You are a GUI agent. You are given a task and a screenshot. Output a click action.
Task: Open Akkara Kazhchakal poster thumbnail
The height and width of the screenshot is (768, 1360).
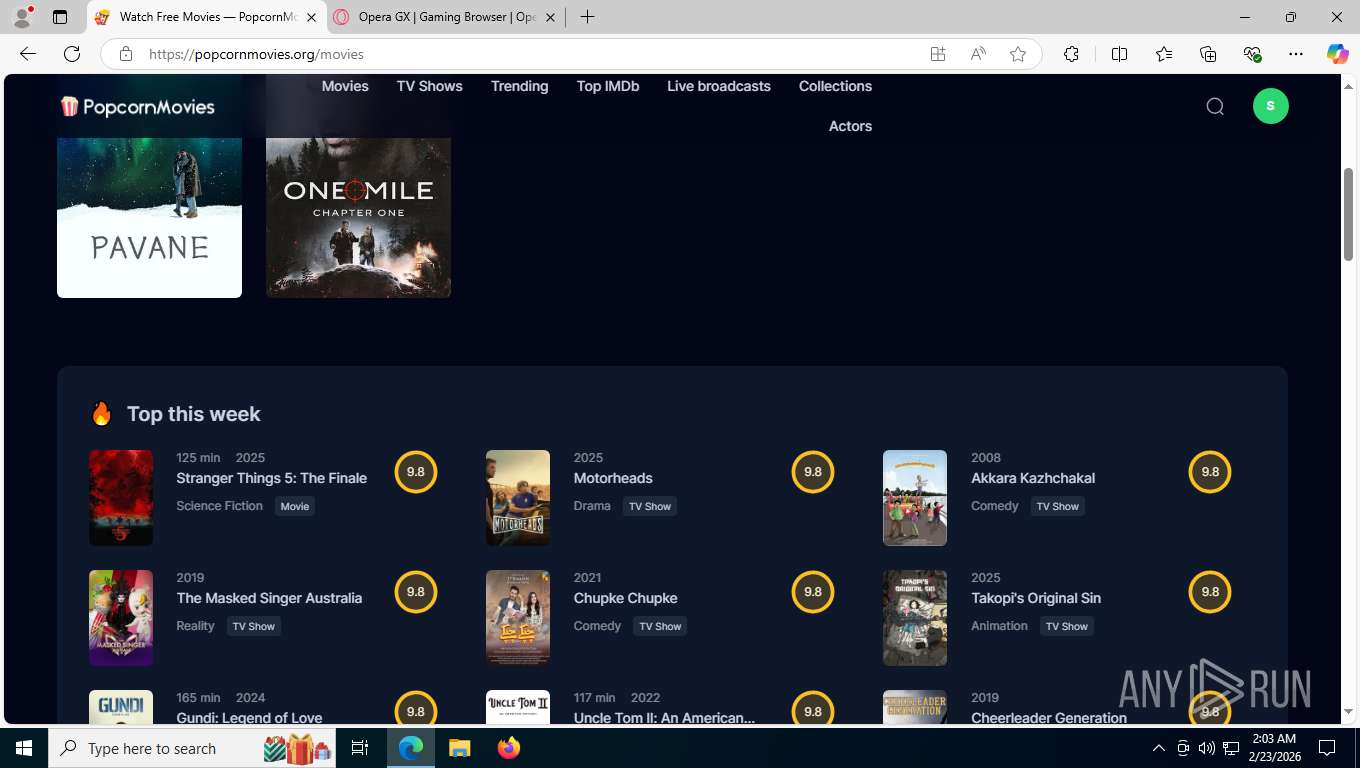pos(915,498)
